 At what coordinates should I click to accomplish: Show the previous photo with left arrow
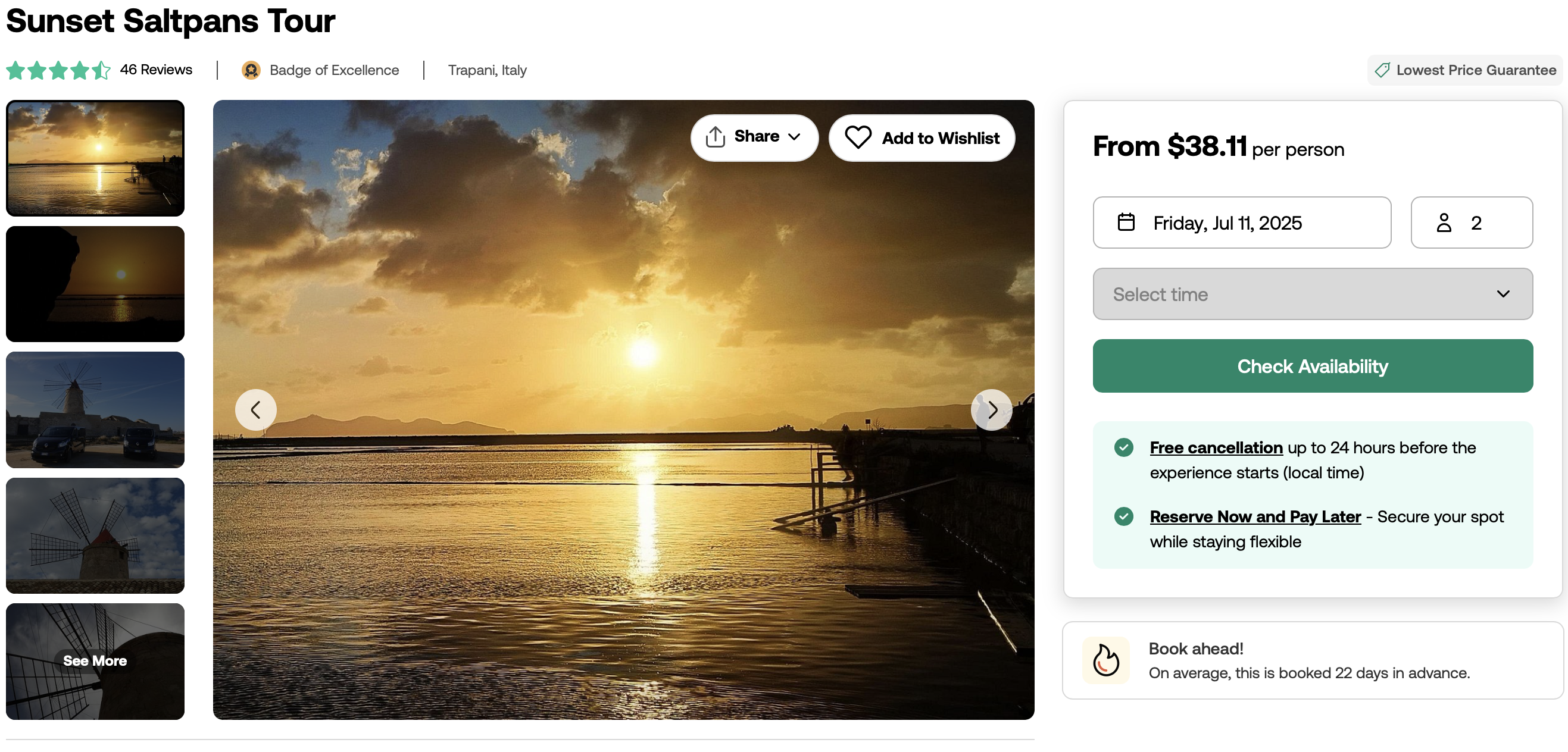point(255,409)
